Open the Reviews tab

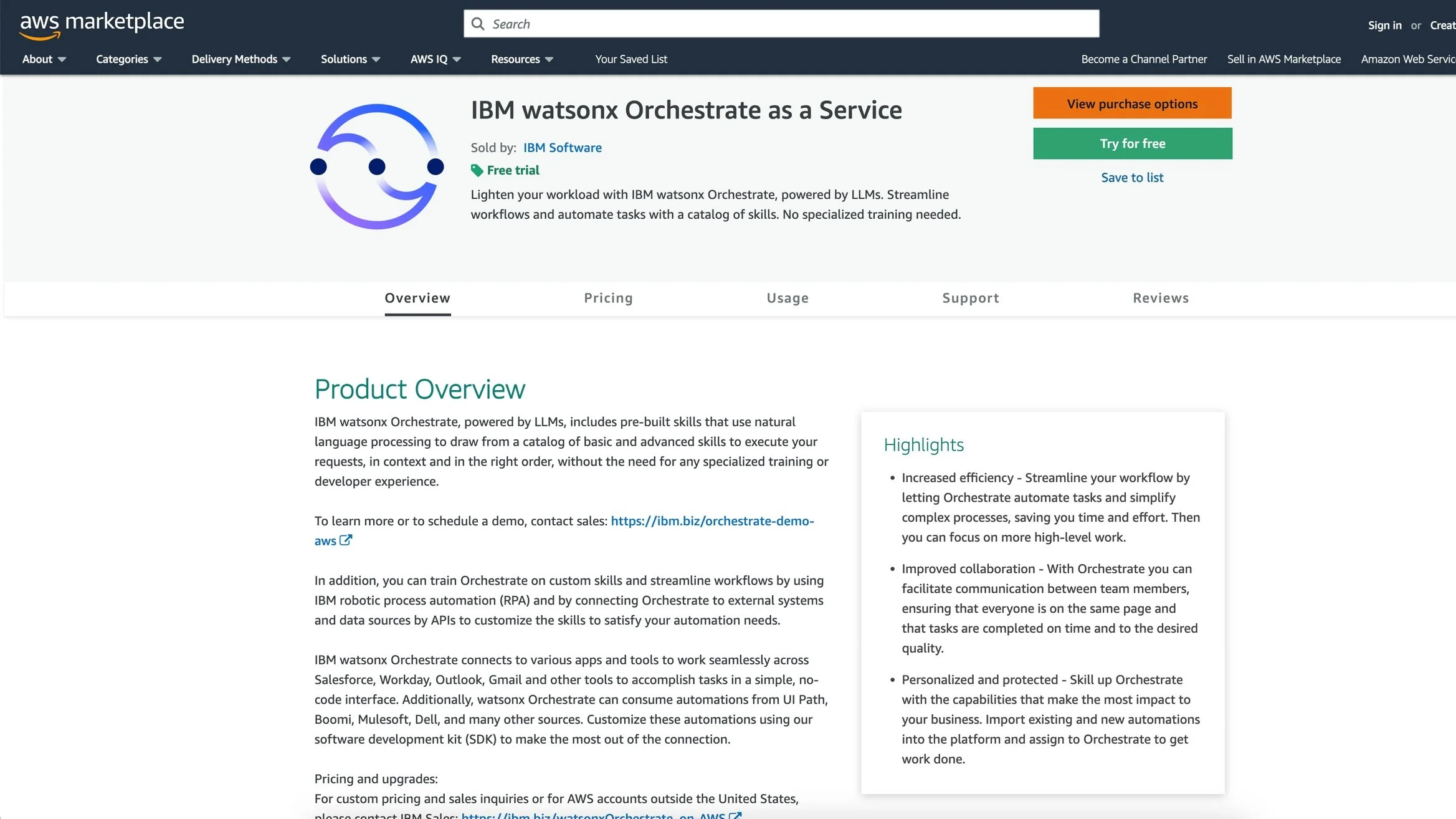pyautogui.click(x=1160, y=298)
